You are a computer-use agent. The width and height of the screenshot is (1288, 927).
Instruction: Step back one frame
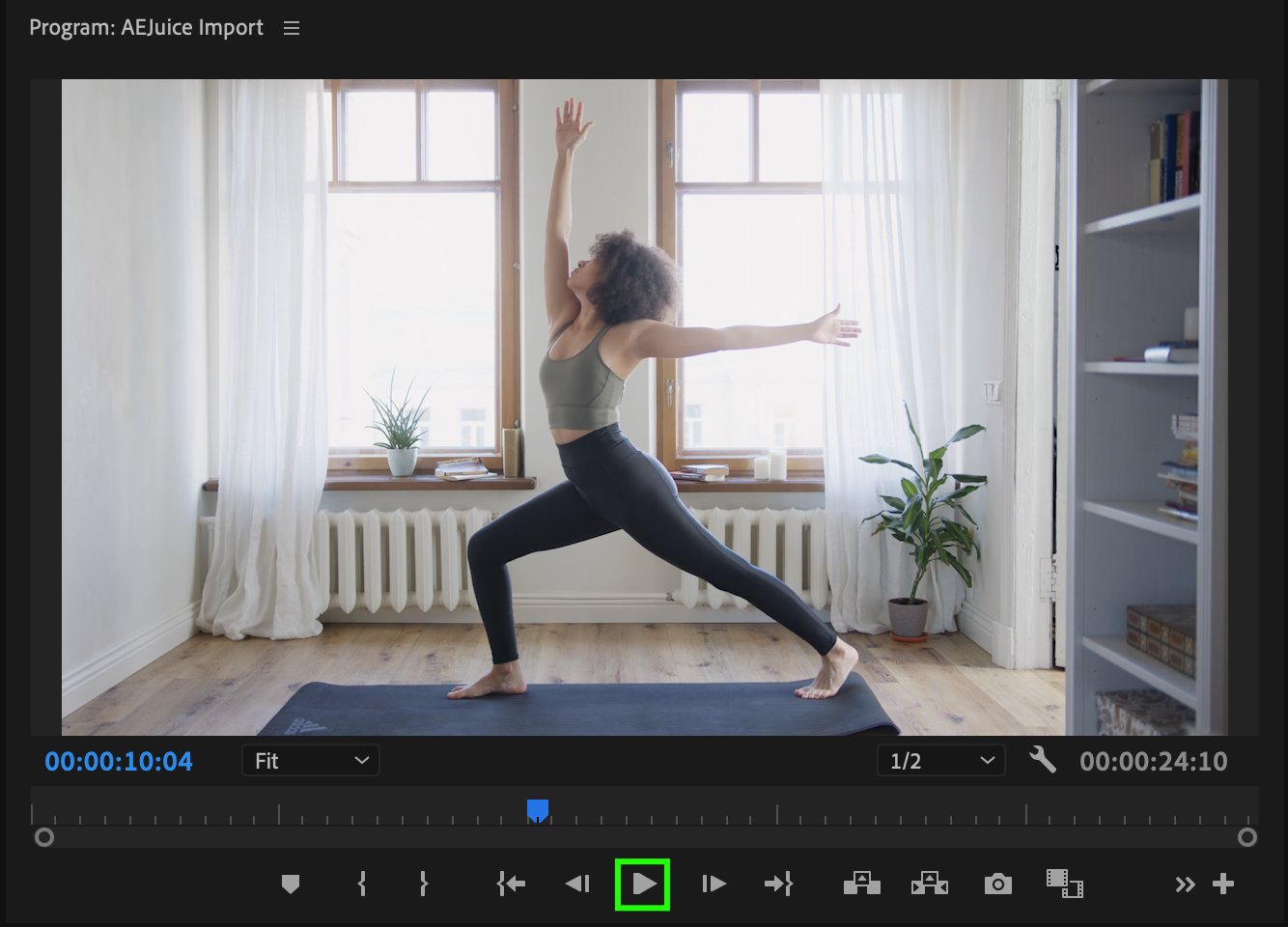tap(577, 884)
